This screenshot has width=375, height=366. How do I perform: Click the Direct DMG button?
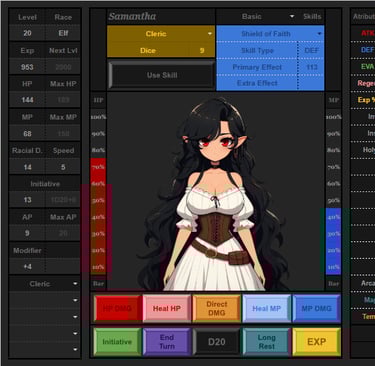point(217,308)
